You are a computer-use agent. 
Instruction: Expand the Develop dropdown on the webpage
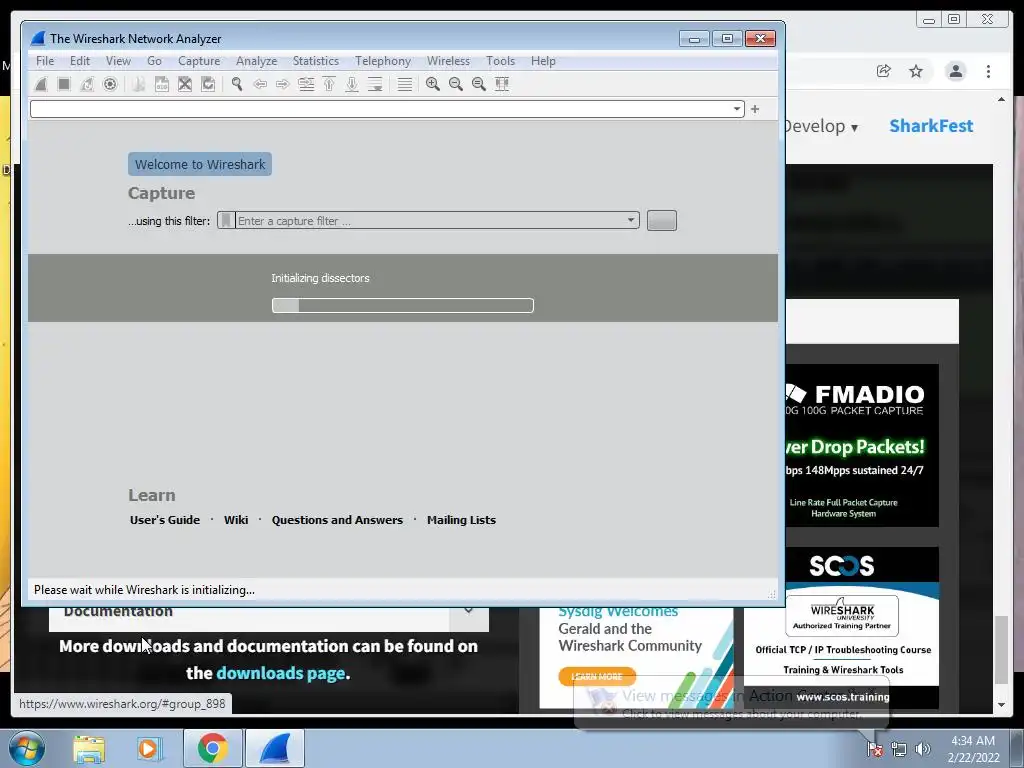(822, 126)
